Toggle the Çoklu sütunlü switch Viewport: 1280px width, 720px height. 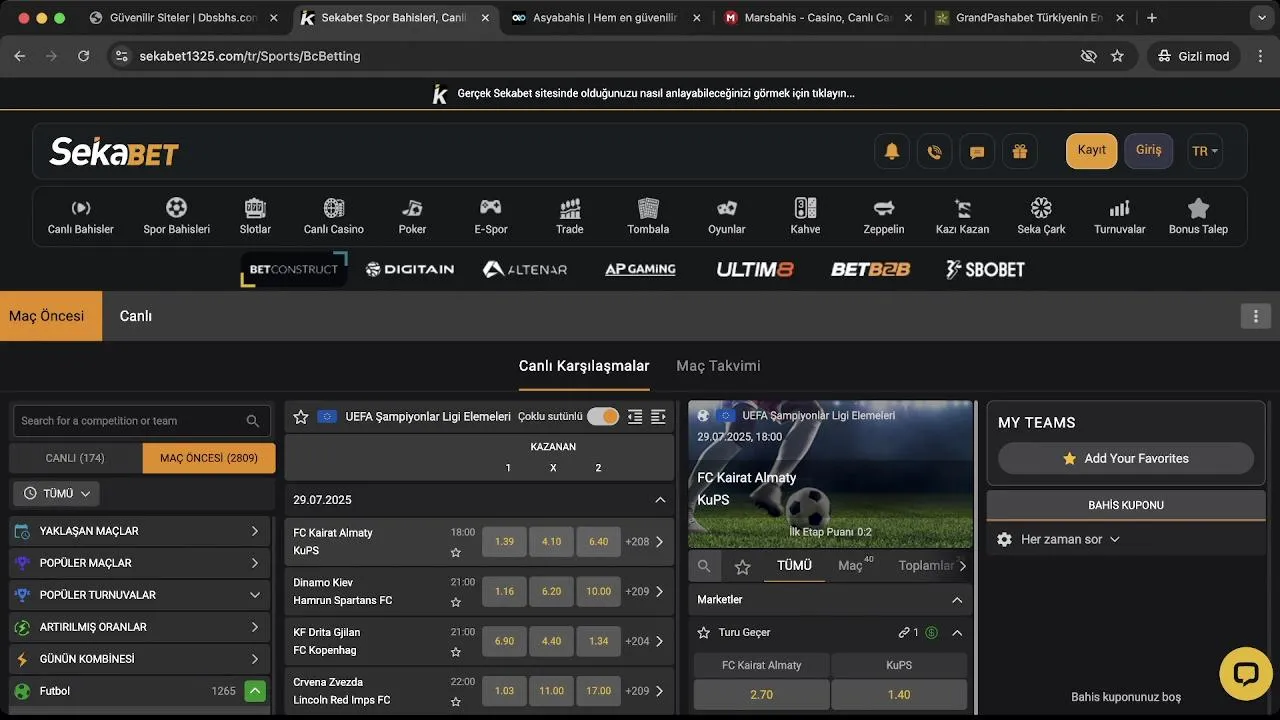[x=603, y=416]
